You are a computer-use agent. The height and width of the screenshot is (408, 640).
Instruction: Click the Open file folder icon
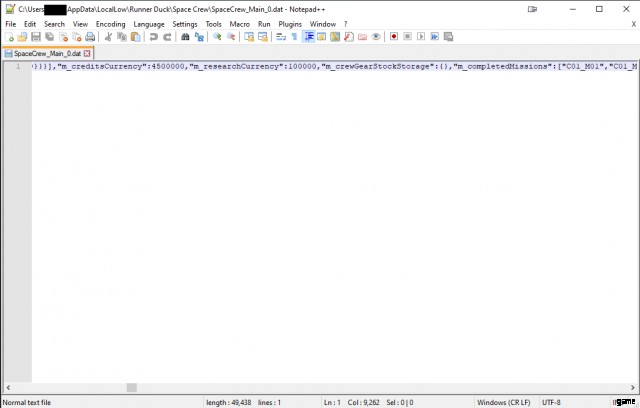click(x=22, y=37)
